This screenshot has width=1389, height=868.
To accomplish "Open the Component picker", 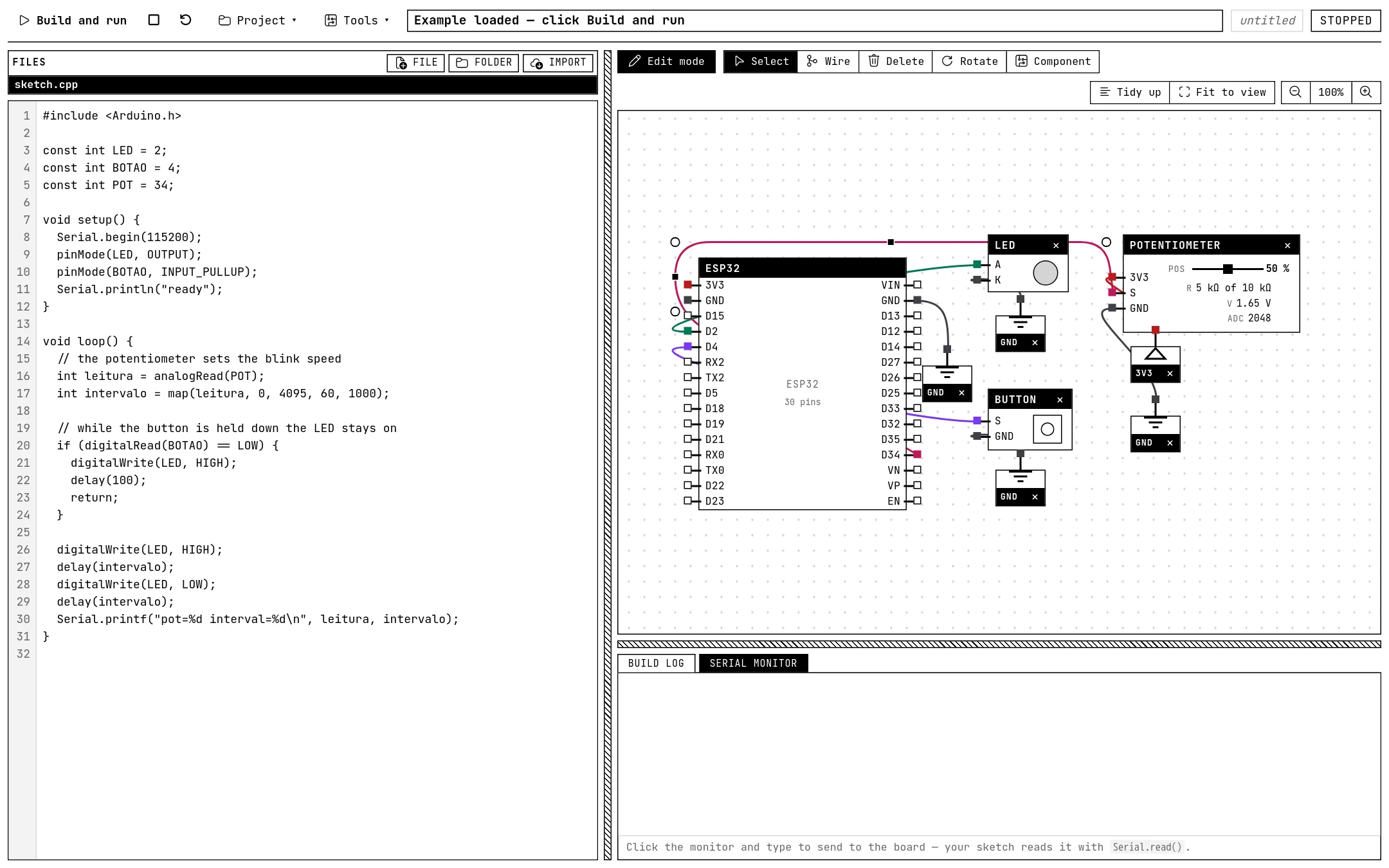I will [1053, 62].
